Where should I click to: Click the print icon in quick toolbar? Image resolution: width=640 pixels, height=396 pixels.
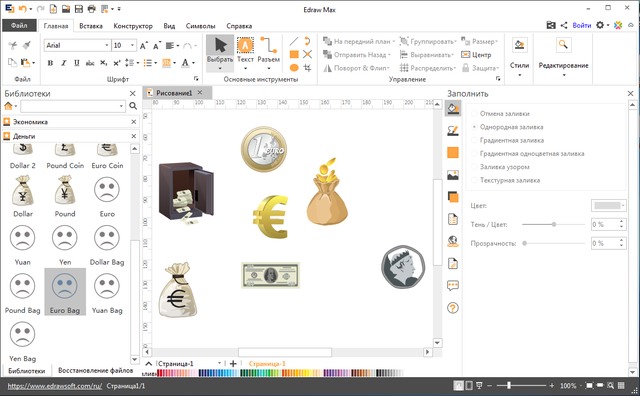92,9
